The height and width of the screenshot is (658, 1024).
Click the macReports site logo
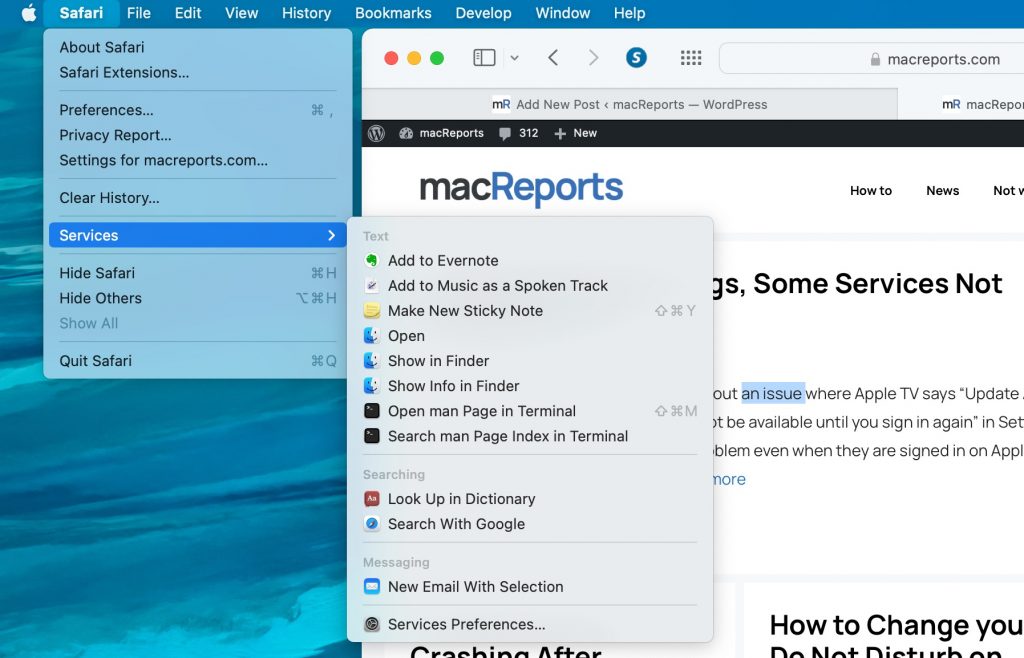(521, 188)
